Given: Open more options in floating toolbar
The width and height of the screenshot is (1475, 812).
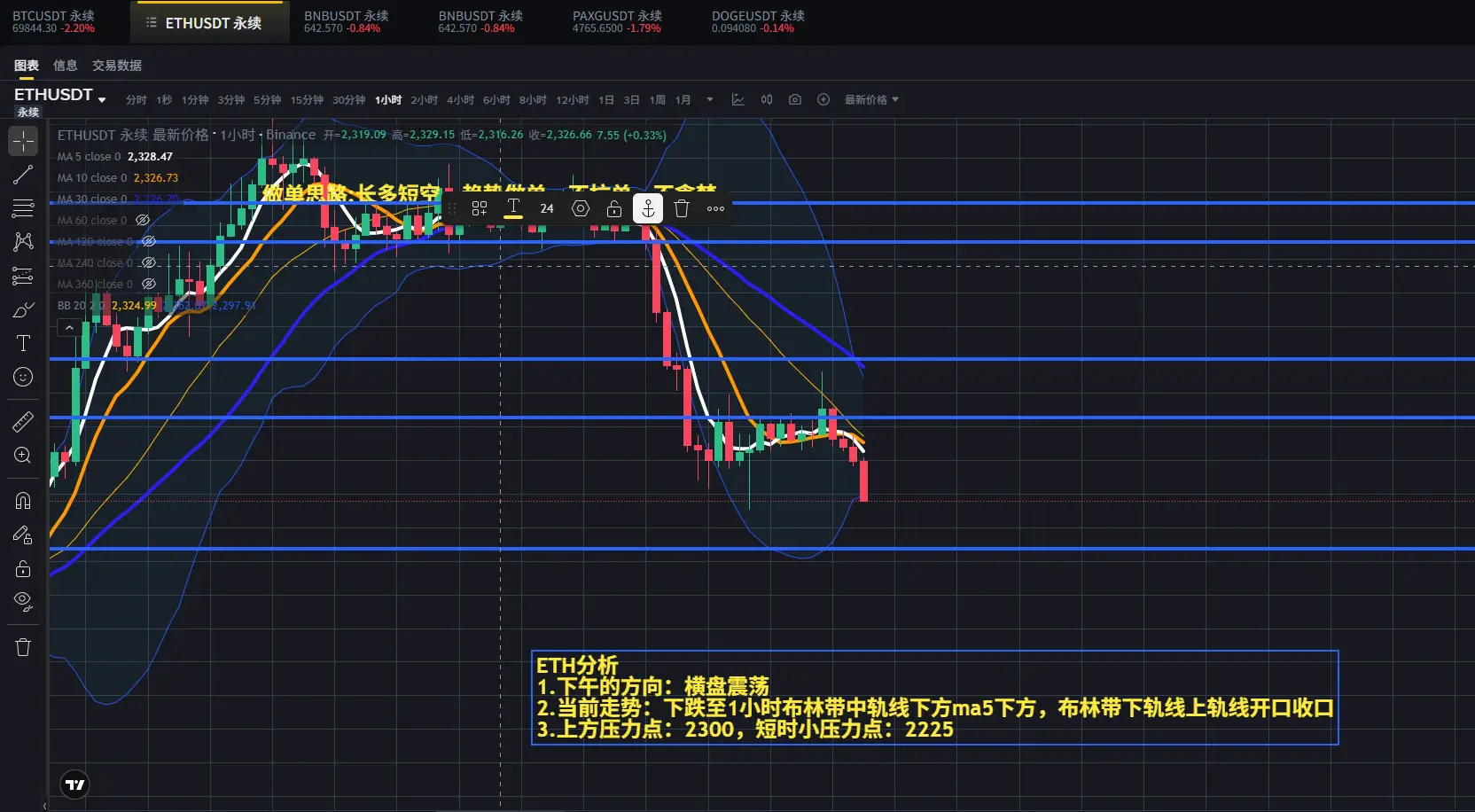Looking at the screenshot, I should tap(715, 208).
